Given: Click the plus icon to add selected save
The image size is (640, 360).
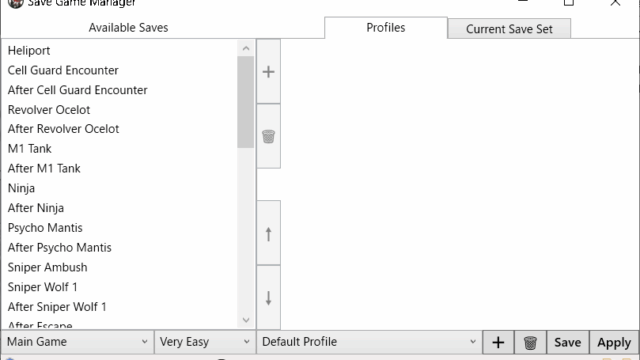Looking at the screenshot, I should [269, 71].
